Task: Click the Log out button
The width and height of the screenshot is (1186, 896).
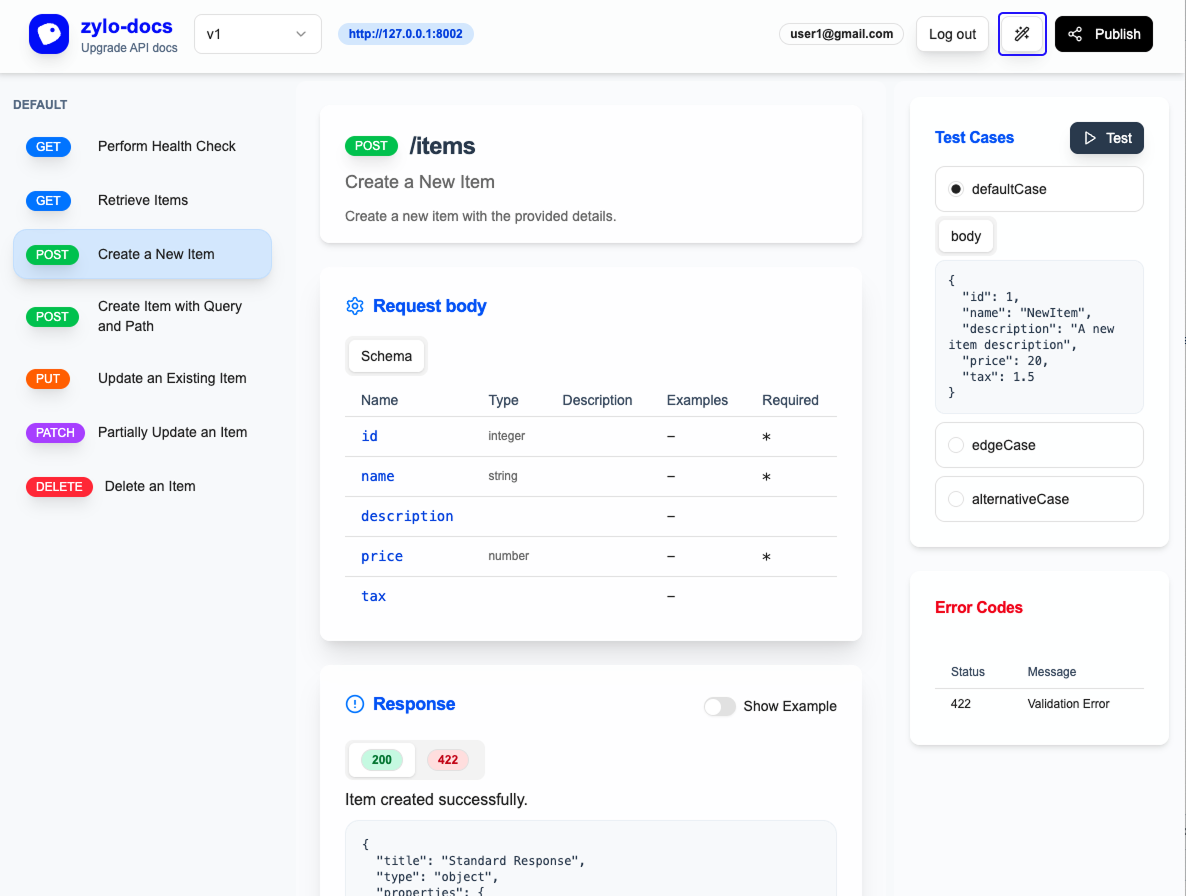Action: pyautogui.click(x=952, y=34)
